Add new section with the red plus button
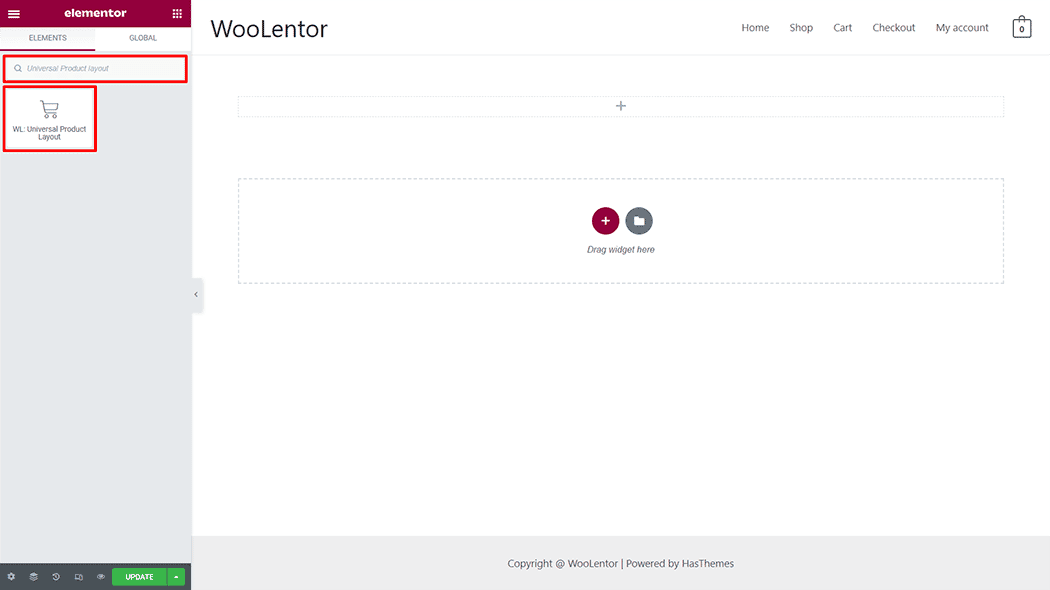1050x590 pixels. (605, 221)
